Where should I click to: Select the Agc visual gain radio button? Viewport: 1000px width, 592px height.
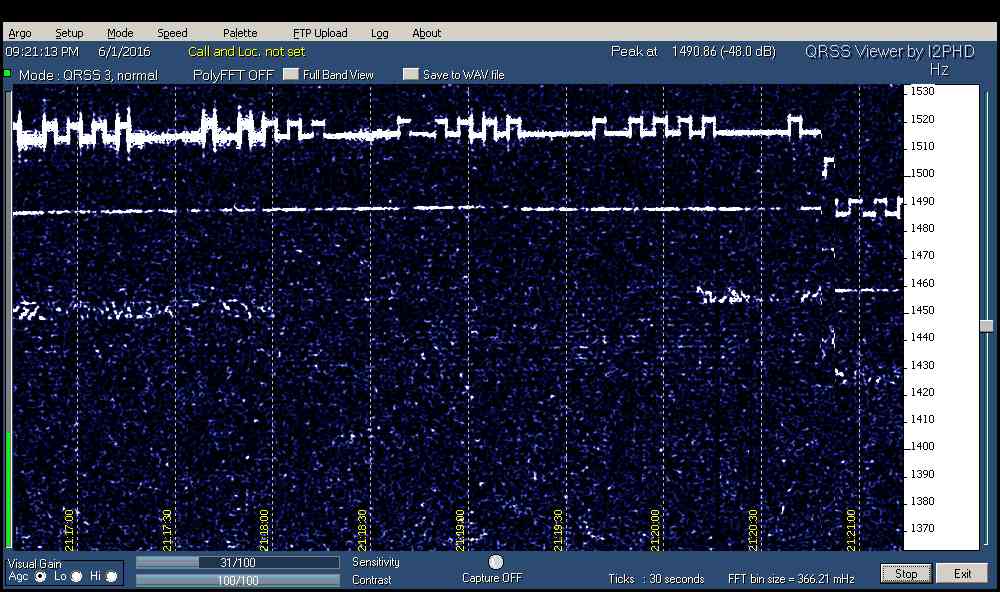click(41, 577)
